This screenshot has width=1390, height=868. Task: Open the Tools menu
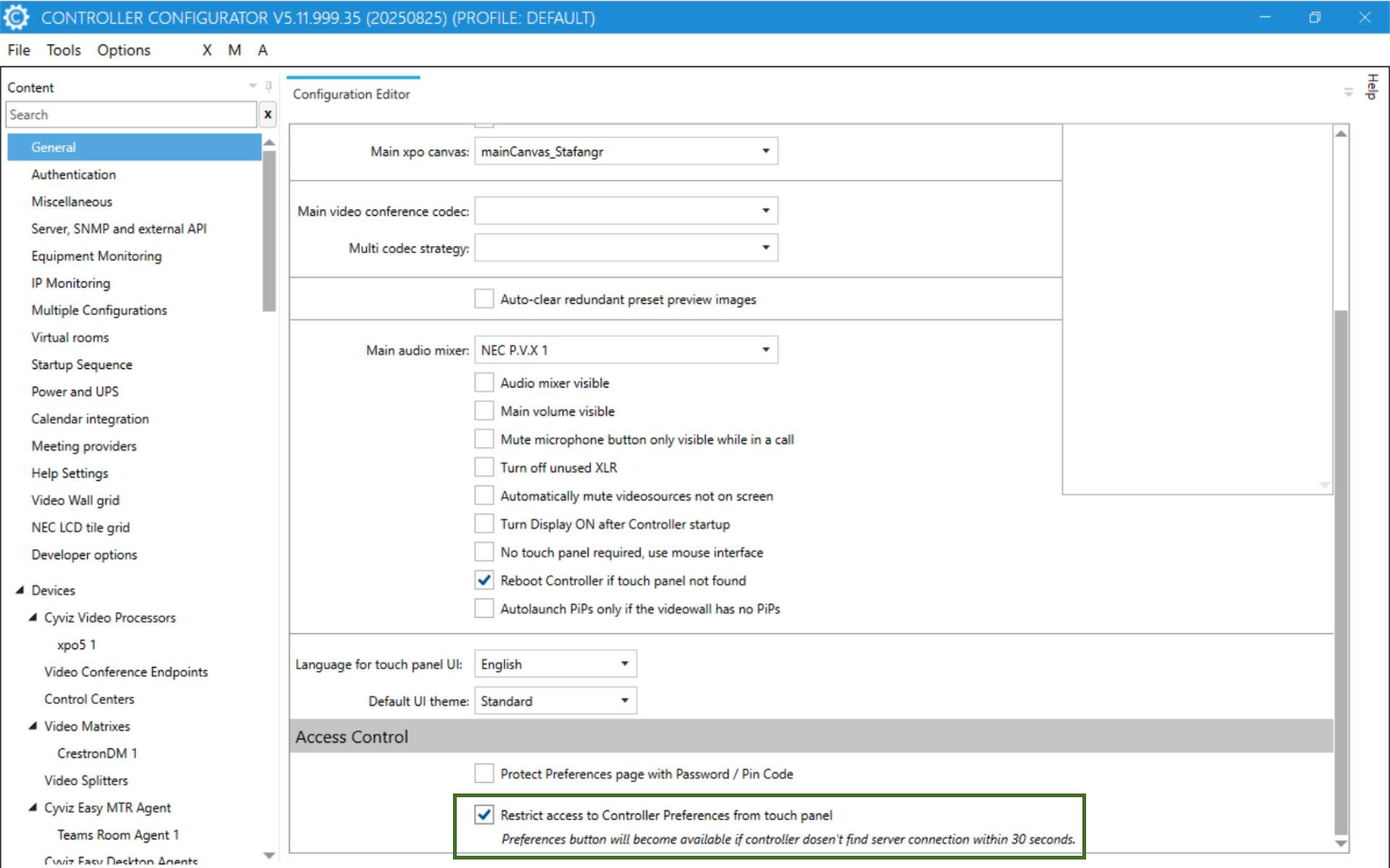pyautogui.click(x=63, y=50)
